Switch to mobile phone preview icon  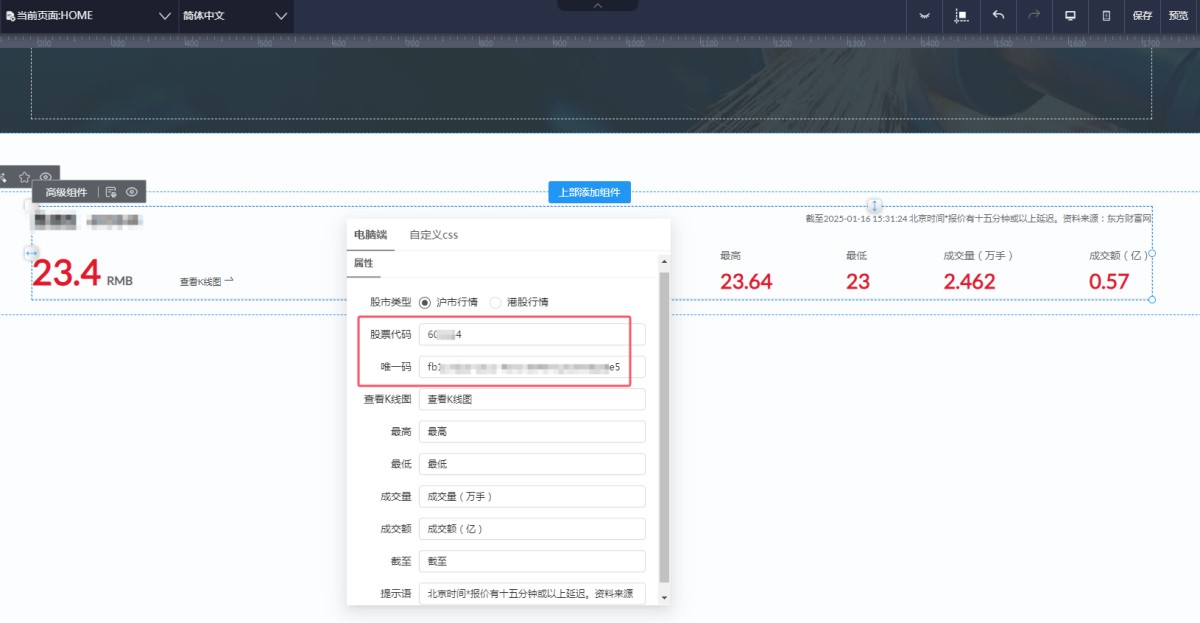(1106, 16)
